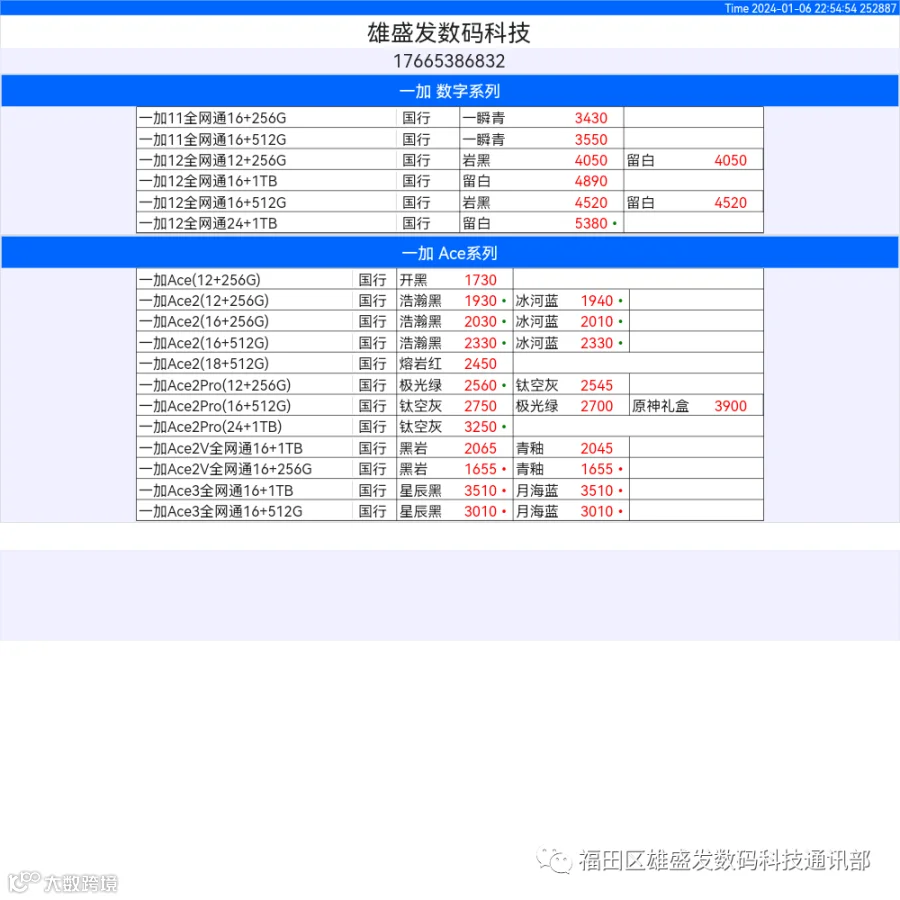The width and height of the screenshot is (900, 900).
Task: Select the price 1730
Action: (x=480, y=280)
